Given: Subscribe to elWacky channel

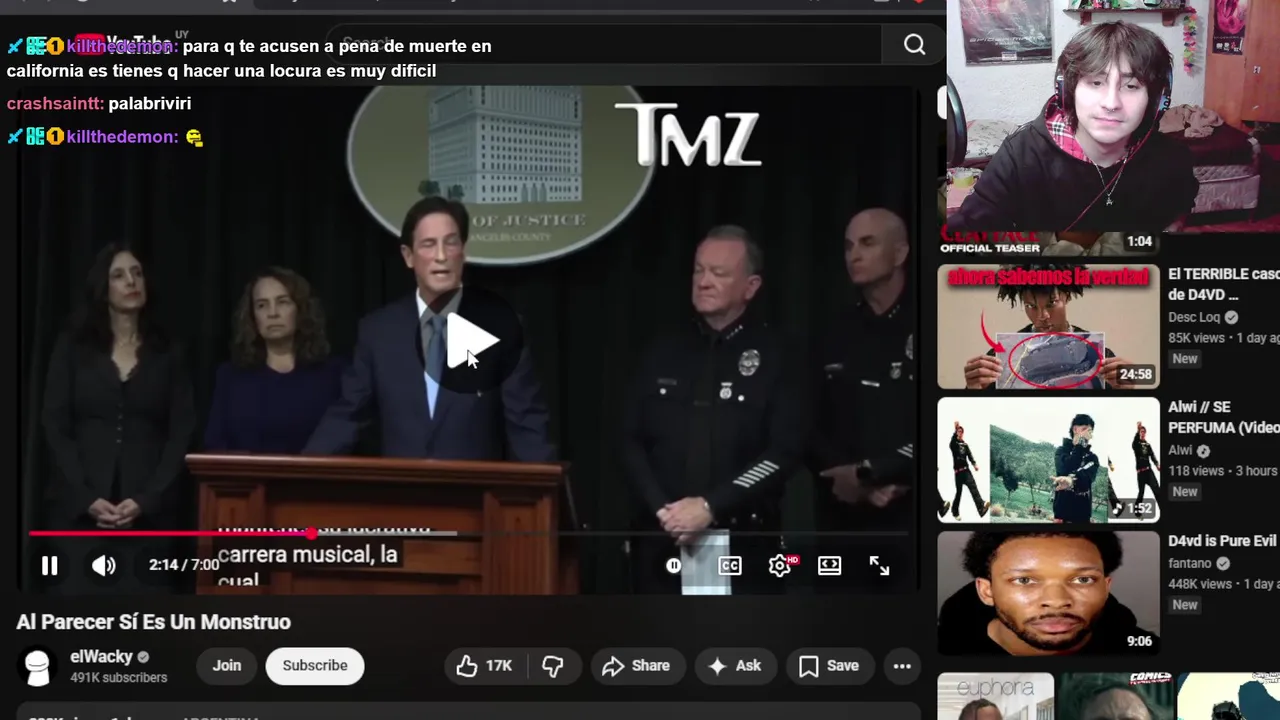Looking at the screenshot, I should click(x=315, y=666).
